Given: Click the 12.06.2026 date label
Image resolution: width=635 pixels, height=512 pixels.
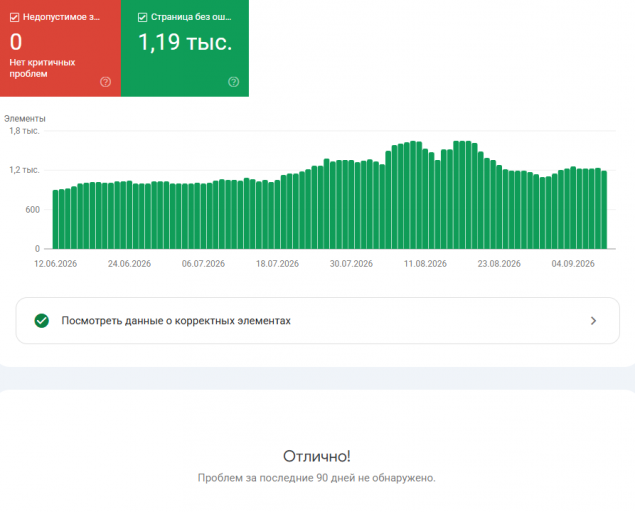Looking at the screenshot, I should coord(55,264).
